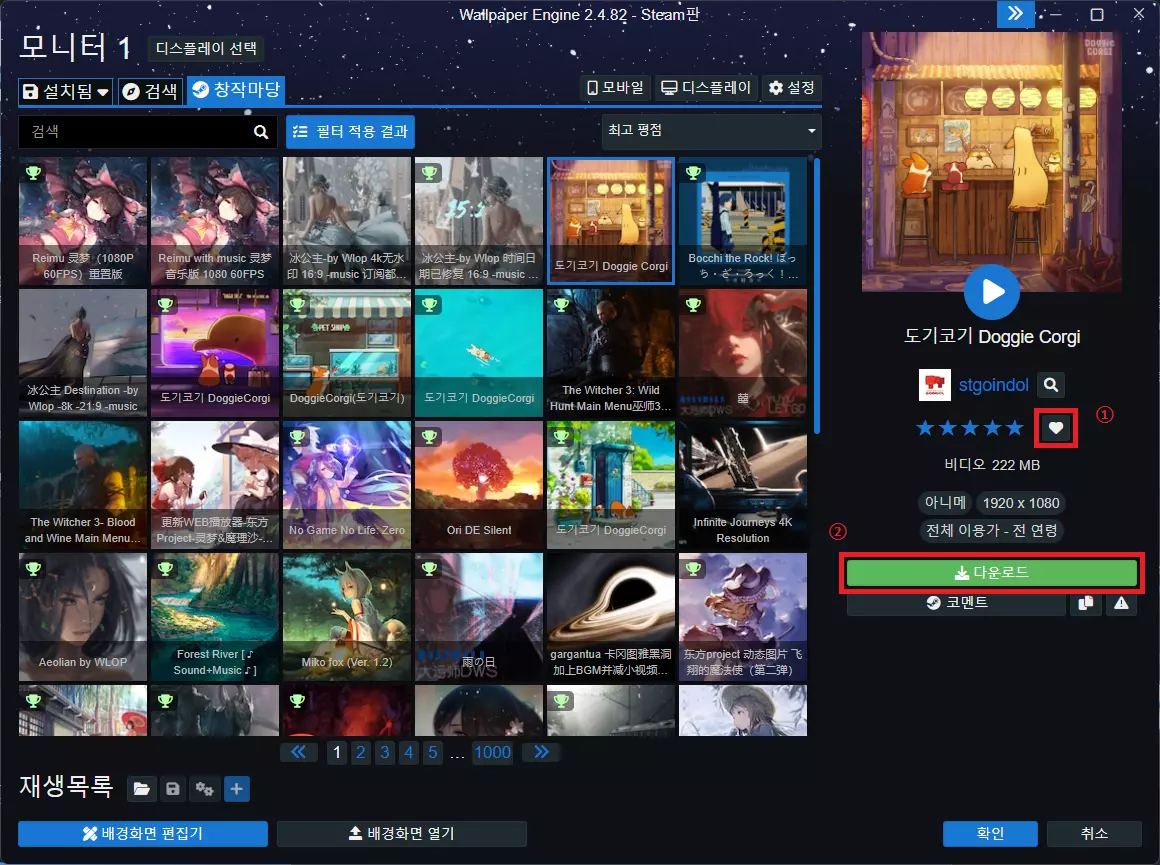Switch to the 창작마당 tab
Image resolution: width=1160 pixels, height=865 pixels.
click(x=236, y=90)
